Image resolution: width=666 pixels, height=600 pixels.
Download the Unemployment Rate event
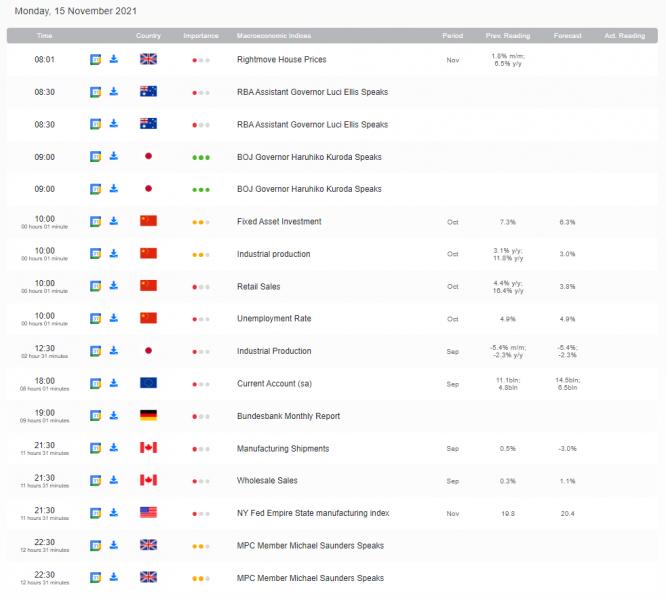coord(114,318)
